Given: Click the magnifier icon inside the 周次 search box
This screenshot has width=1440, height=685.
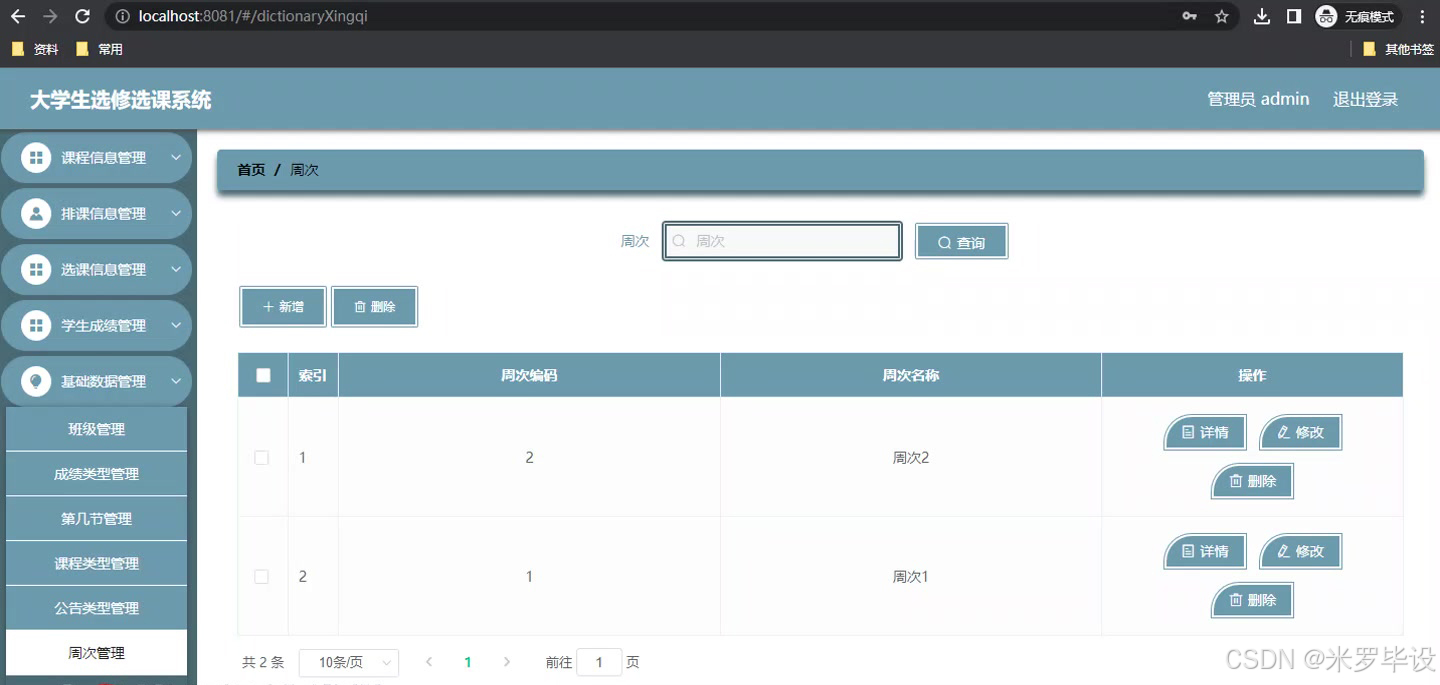Looking at the screenshot, I should click(x=679, y=241).
